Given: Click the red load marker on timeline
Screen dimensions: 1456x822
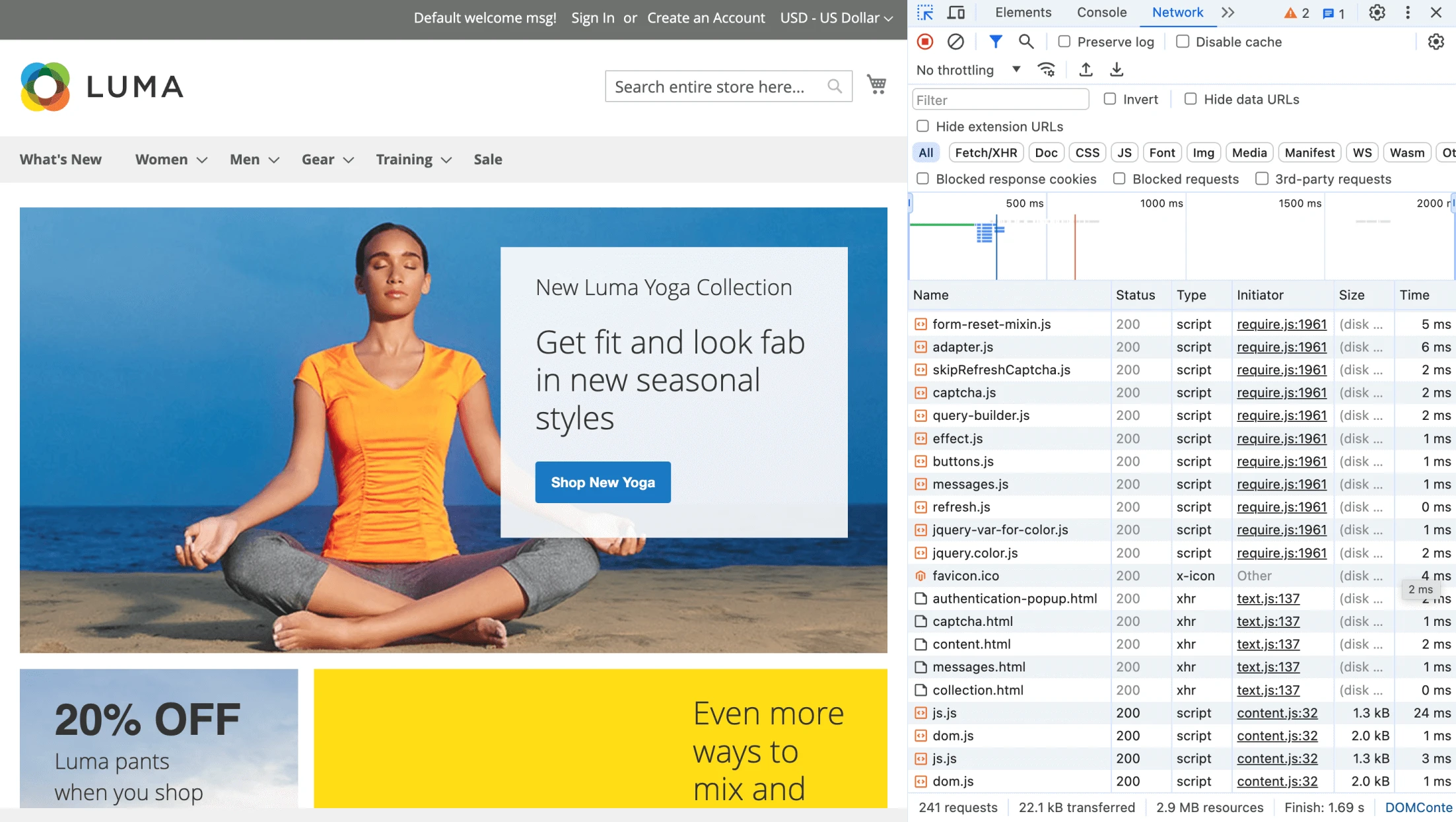Looking at the screenshot, I should pos(1075,248).
